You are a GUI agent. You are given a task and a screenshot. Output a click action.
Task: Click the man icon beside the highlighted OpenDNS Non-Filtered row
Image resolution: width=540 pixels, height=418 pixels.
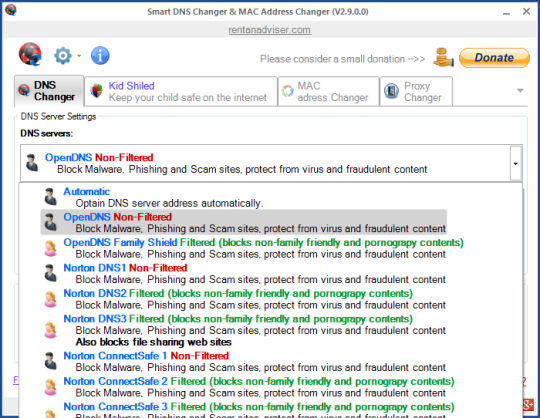[x=51, y=222]
